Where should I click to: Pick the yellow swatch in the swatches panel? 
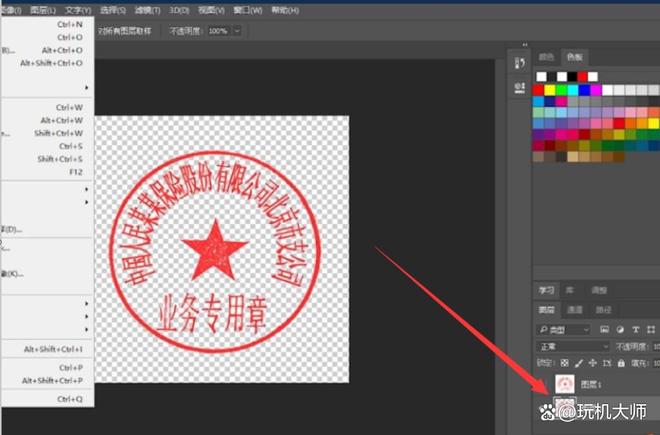coord(551,89)
